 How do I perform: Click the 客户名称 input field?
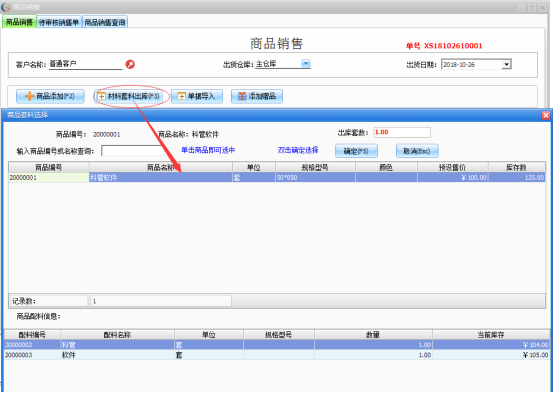86,64
